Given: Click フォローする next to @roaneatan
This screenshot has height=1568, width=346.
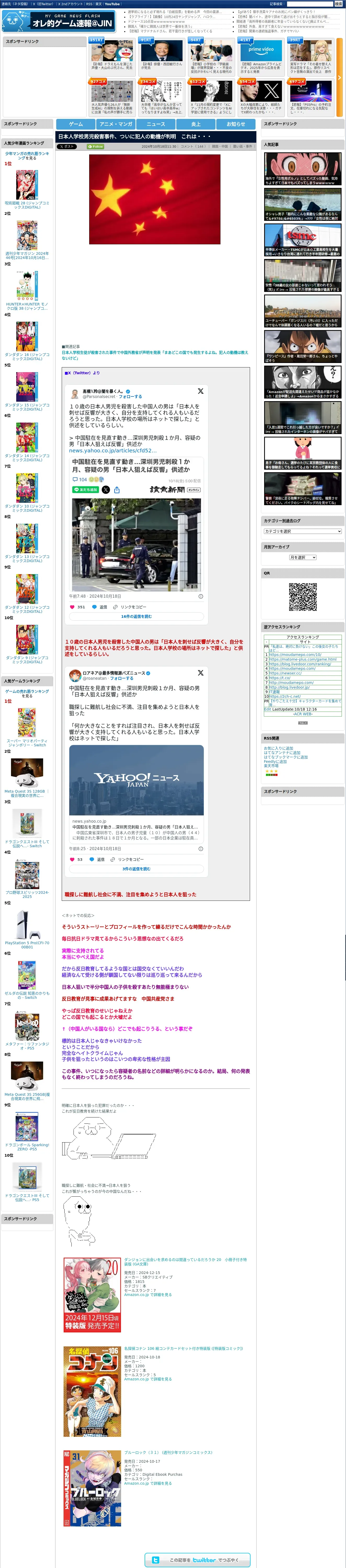Looking at the screenshot, I should coord(121,678).
